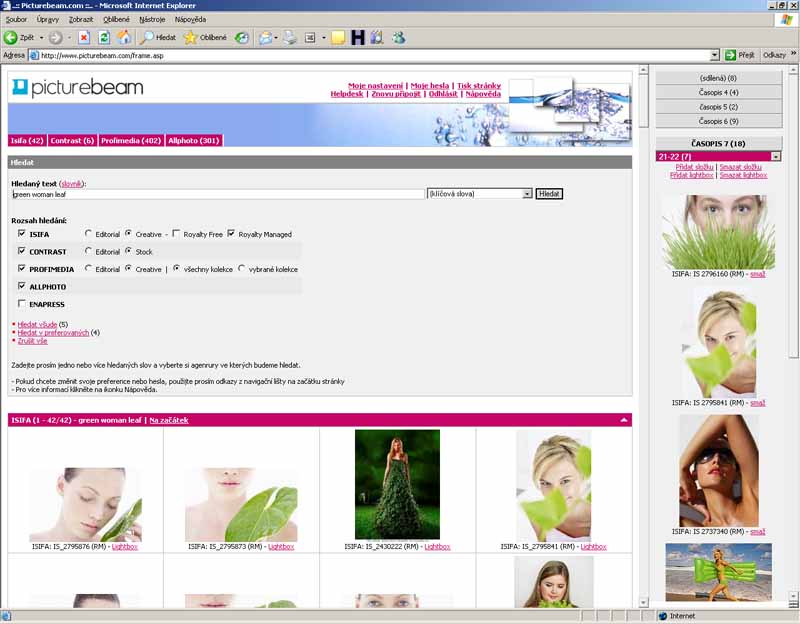Open the address bar dropdown arrow
Viewport: 800px width, 624px height.
[715, 55]
